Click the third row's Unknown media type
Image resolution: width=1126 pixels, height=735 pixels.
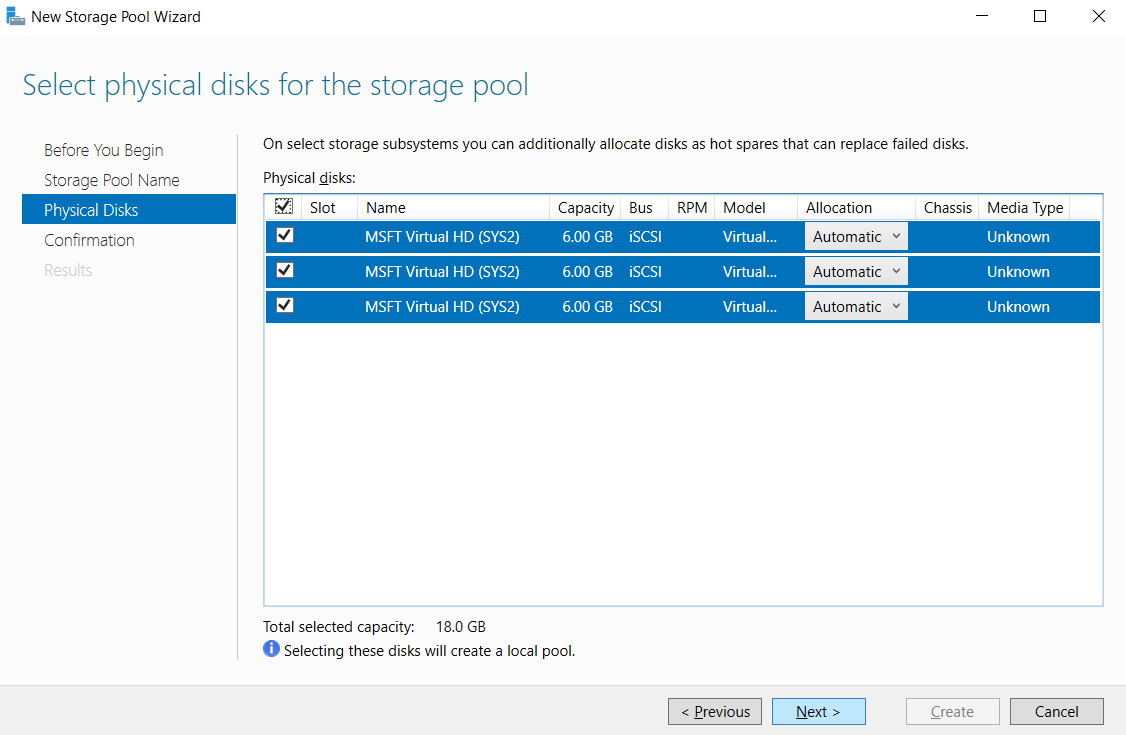click(x=1018, y=307)
